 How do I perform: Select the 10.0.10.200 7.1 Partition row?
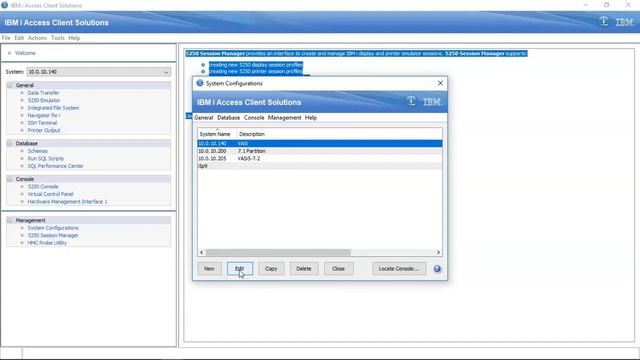[320, 151]
